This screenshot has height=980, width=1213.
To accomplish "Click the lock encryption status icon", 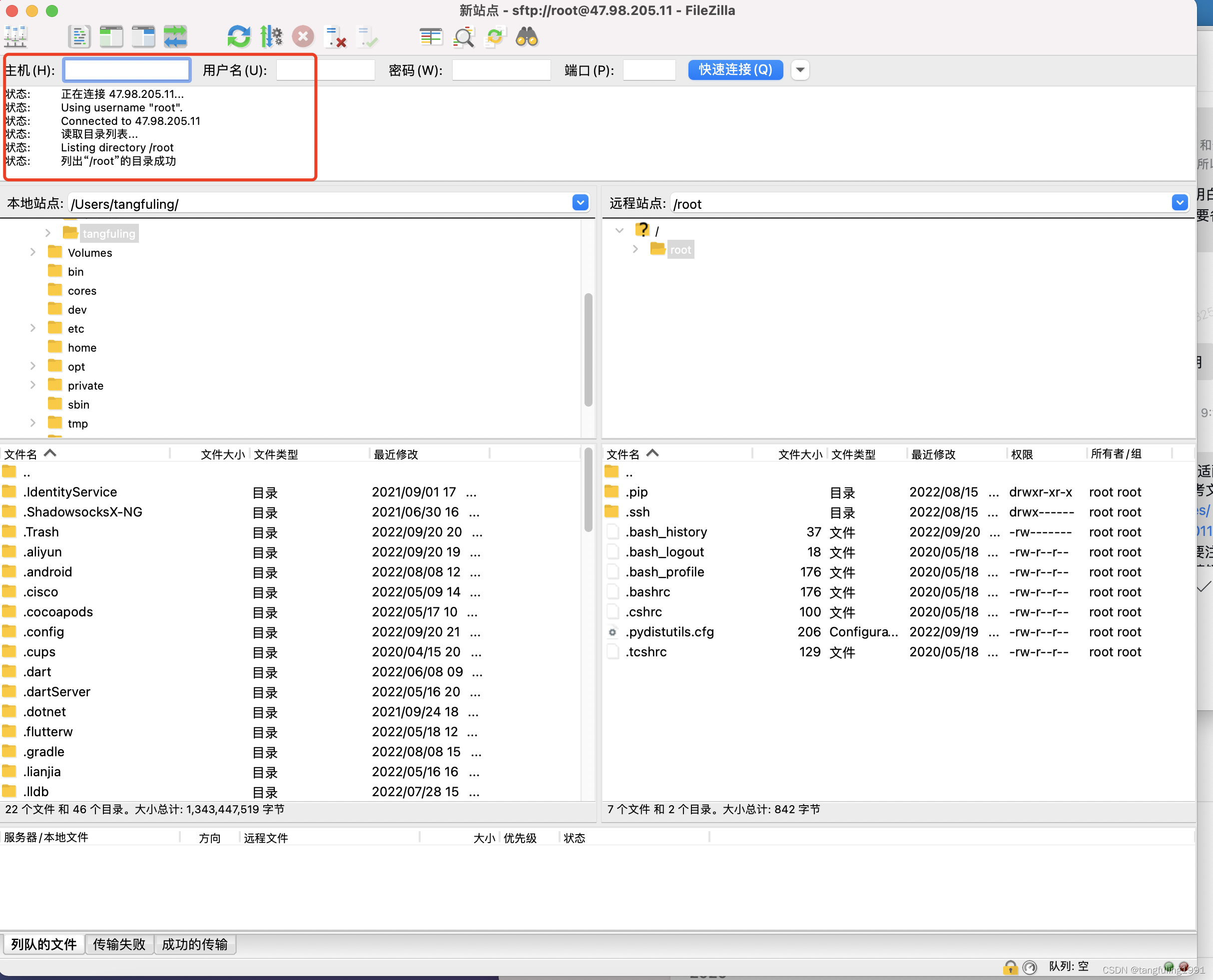I will click(x=1010, y=968).
